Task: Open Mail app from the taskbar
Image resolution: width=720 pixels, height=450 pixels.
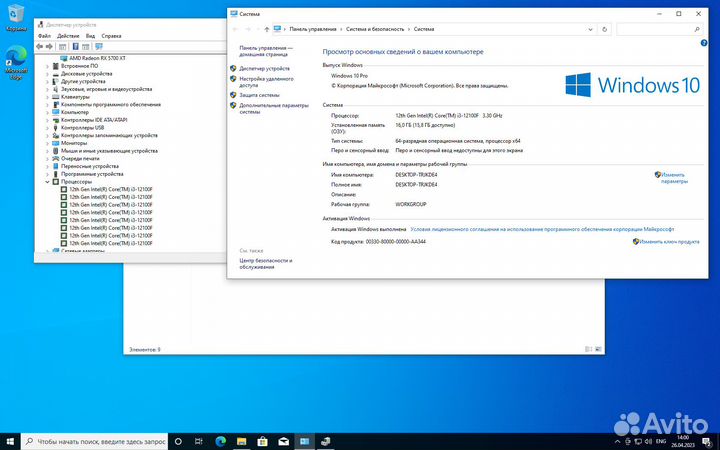Action: [x=284, y=442]
